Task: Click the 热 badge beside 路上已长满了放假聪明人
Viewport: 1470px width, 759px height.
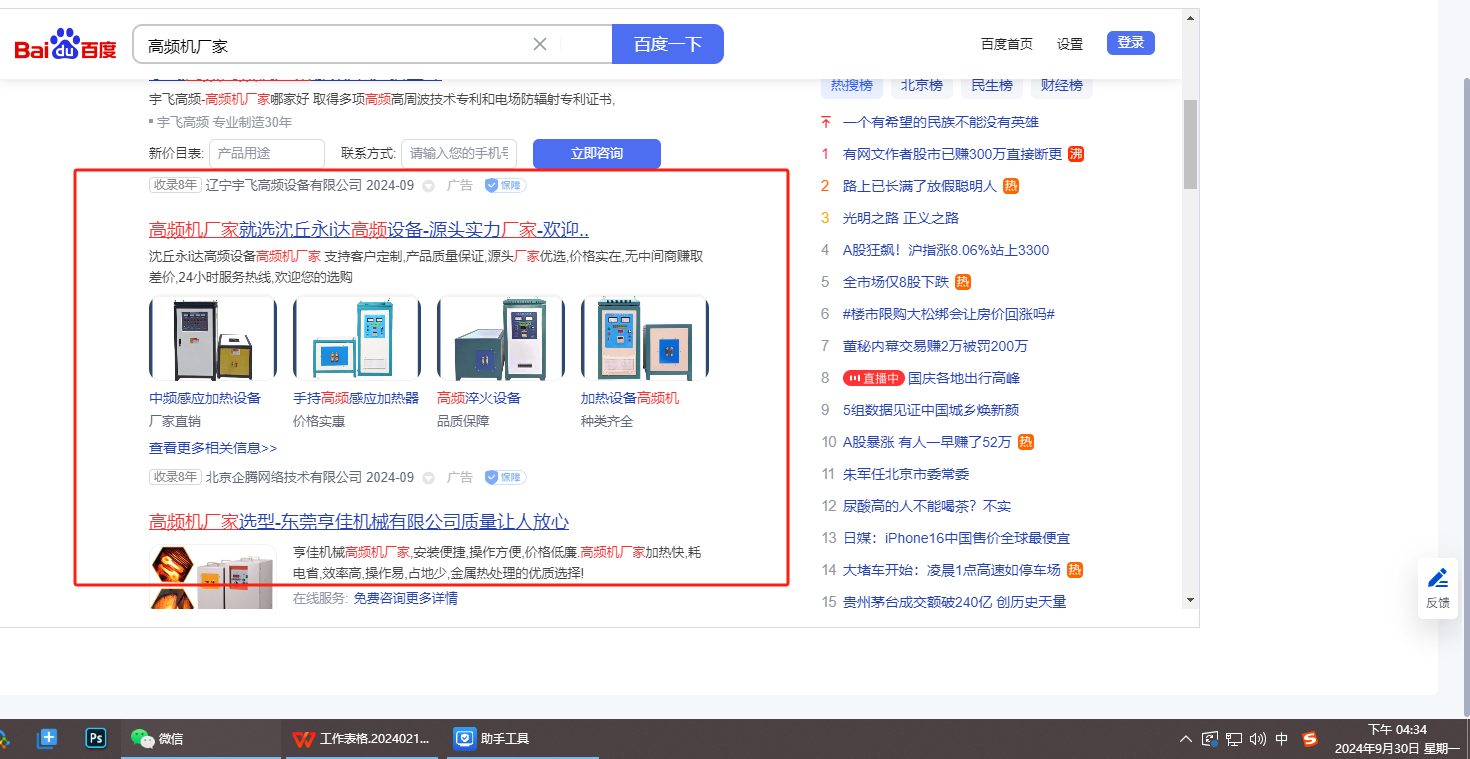Action: (1011, 186)
